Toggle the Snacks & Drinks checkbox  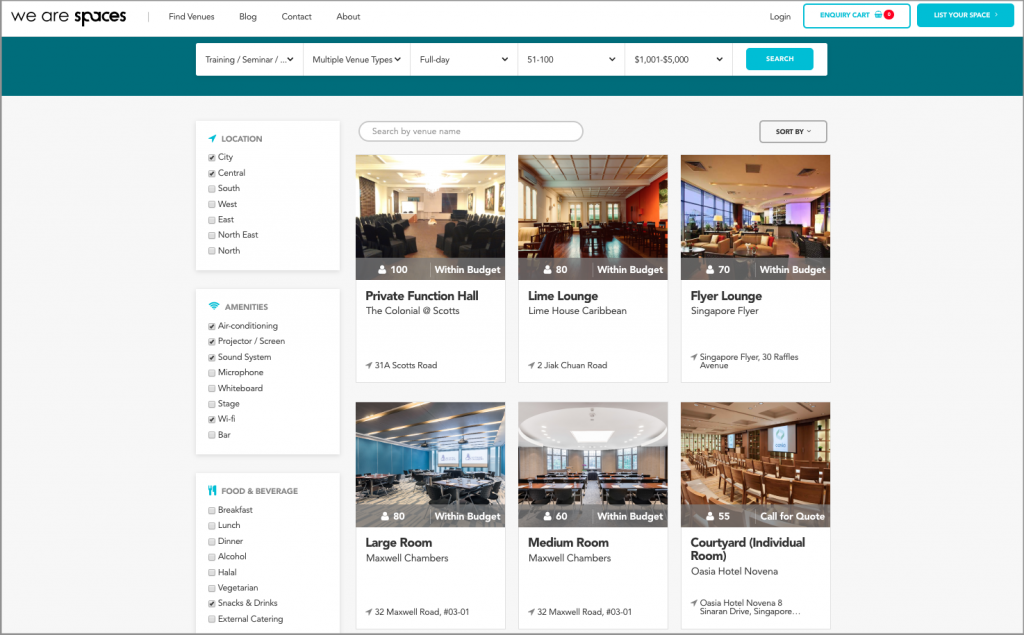click(x=212, y=604)
